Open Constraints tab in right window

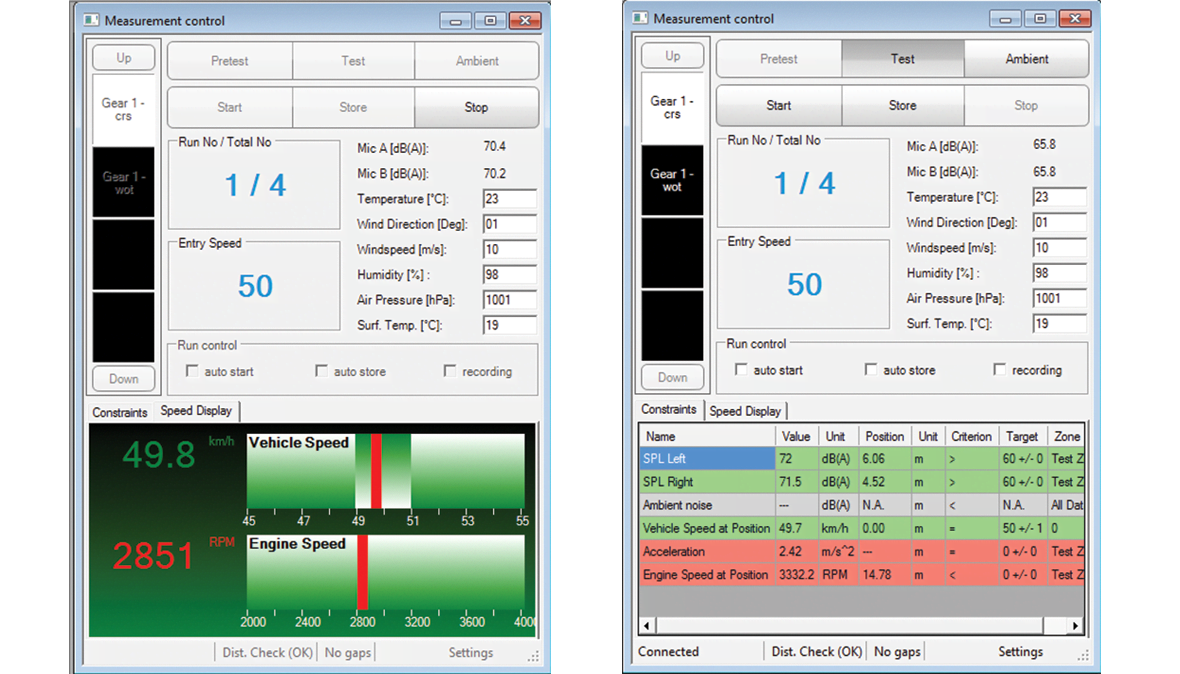pyautogui.click(x=669, y=409)
